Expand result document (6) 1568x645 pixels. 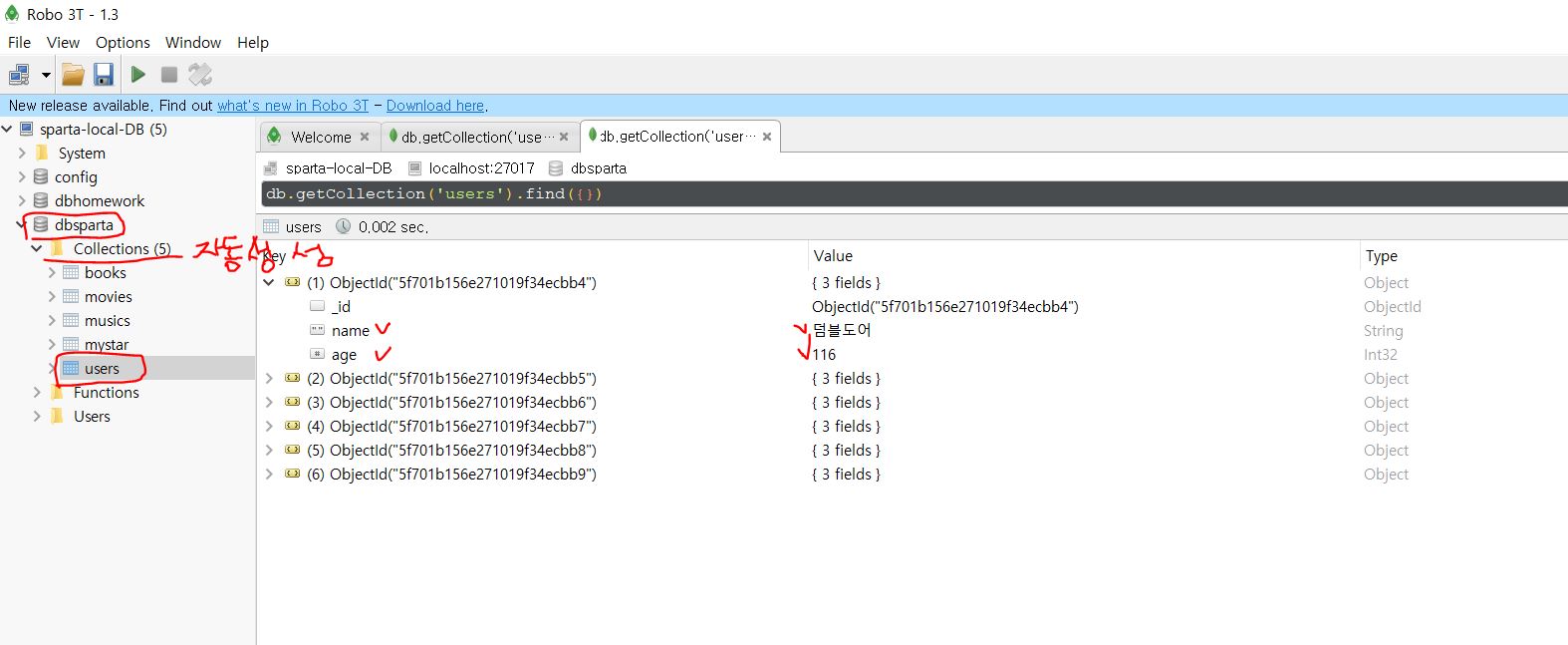coord(269,474)
